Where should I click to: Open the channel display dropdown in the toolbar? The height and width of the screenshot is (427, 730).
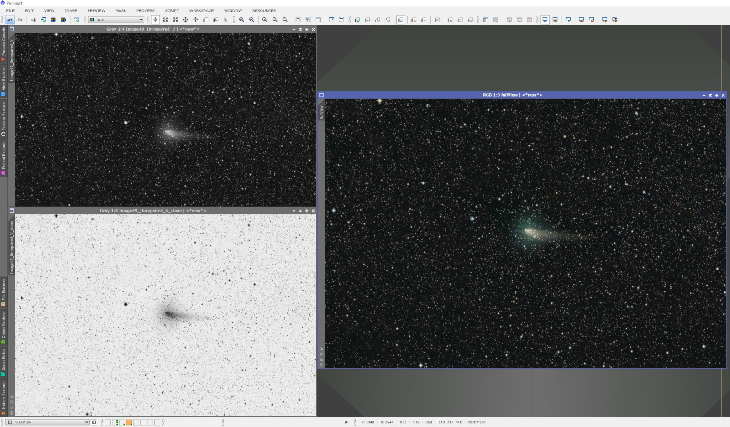point(116,20)
